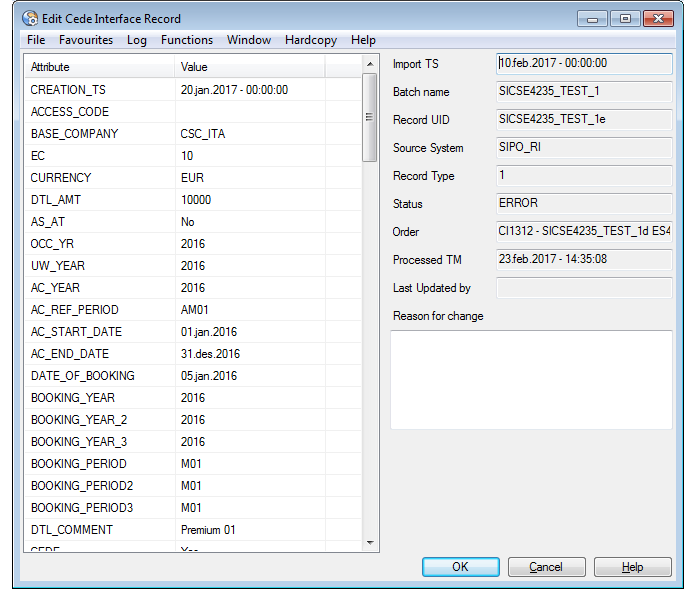Select the BOOKING_YEAR attribute row

[193, 398]
